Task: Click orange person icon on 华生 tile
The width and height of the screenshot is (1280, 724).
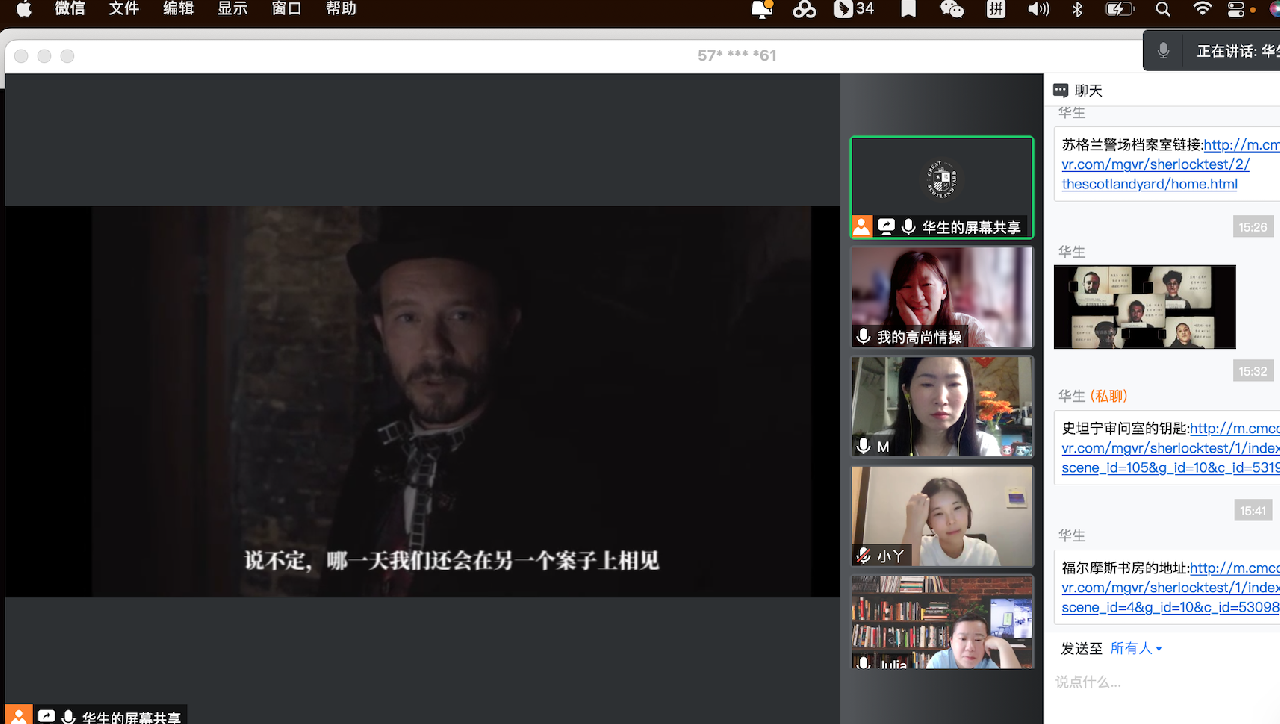Action: pos(862,227)
